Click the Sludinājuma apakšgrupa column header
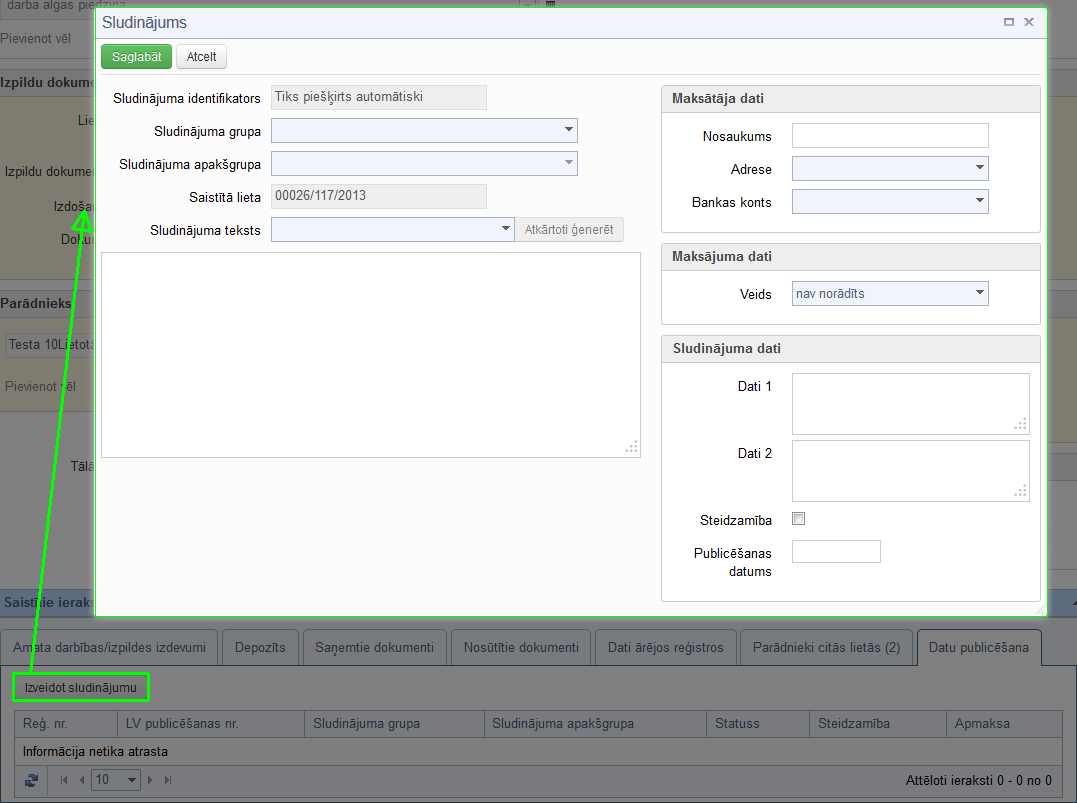Screen dimensions: 1077x803 [595, 723]
